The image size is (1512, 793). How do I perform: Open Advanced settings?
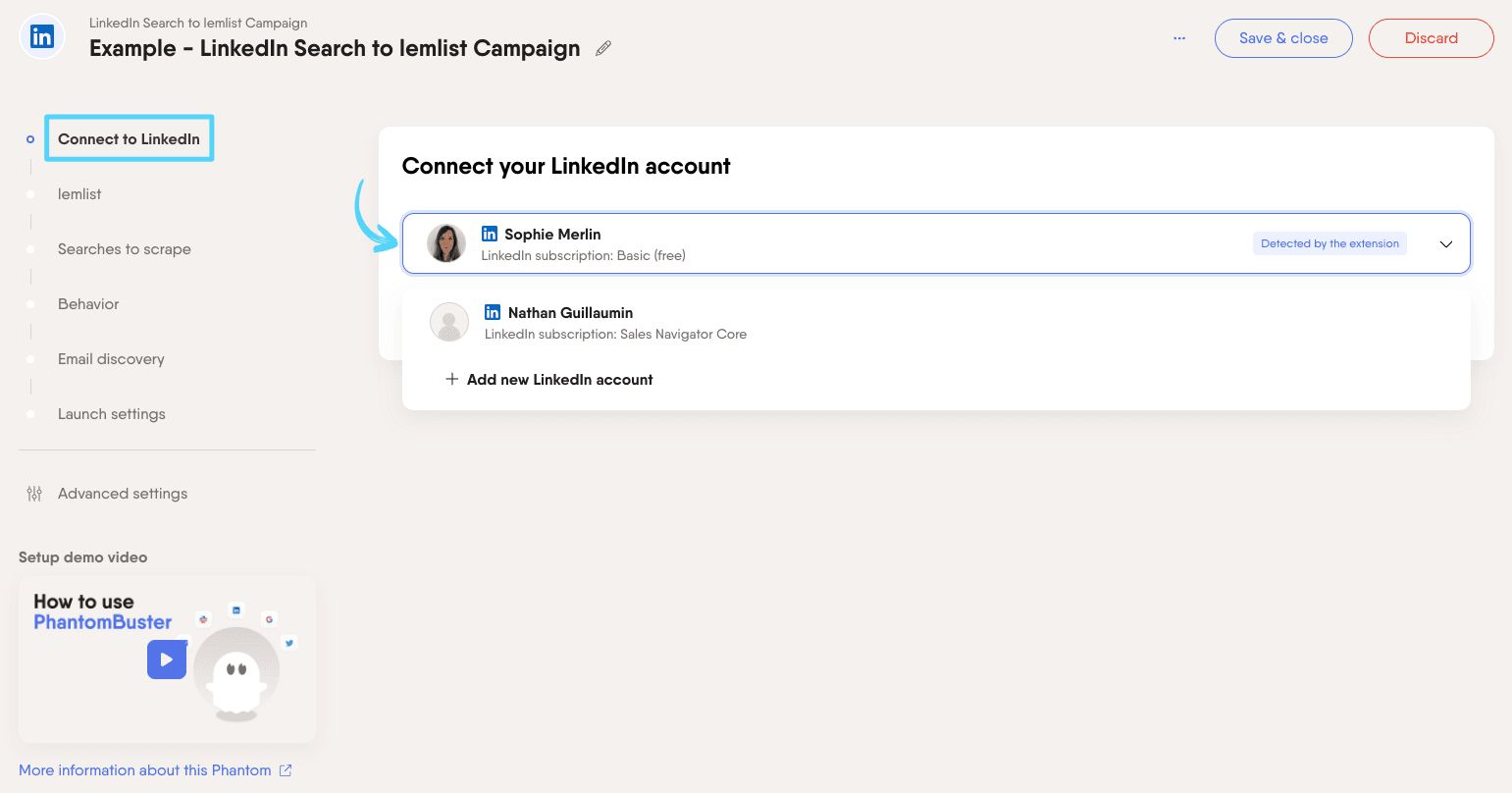click(x=123, y=494)
